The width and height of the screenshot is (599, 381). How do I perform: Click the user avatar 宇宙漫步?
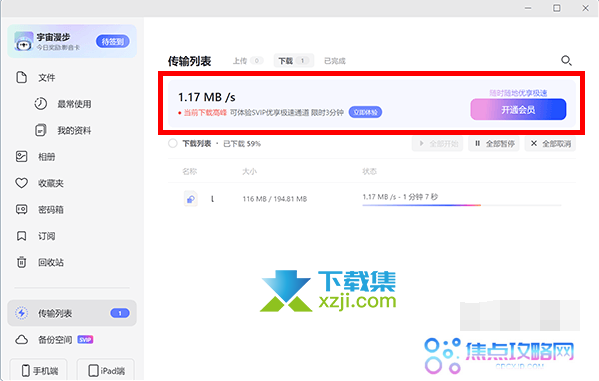point(24,41)
